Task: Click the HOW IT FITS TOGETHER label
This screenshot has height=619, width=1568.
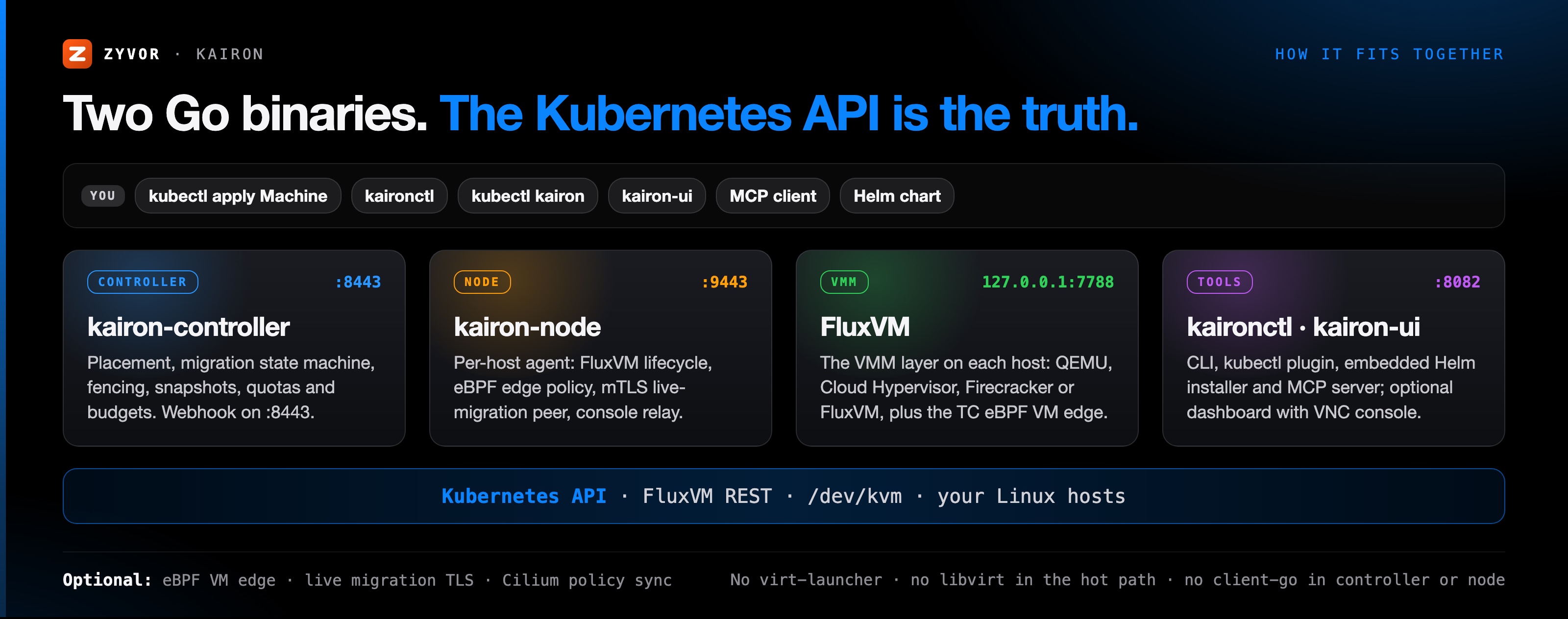Action: point(1390,54)
